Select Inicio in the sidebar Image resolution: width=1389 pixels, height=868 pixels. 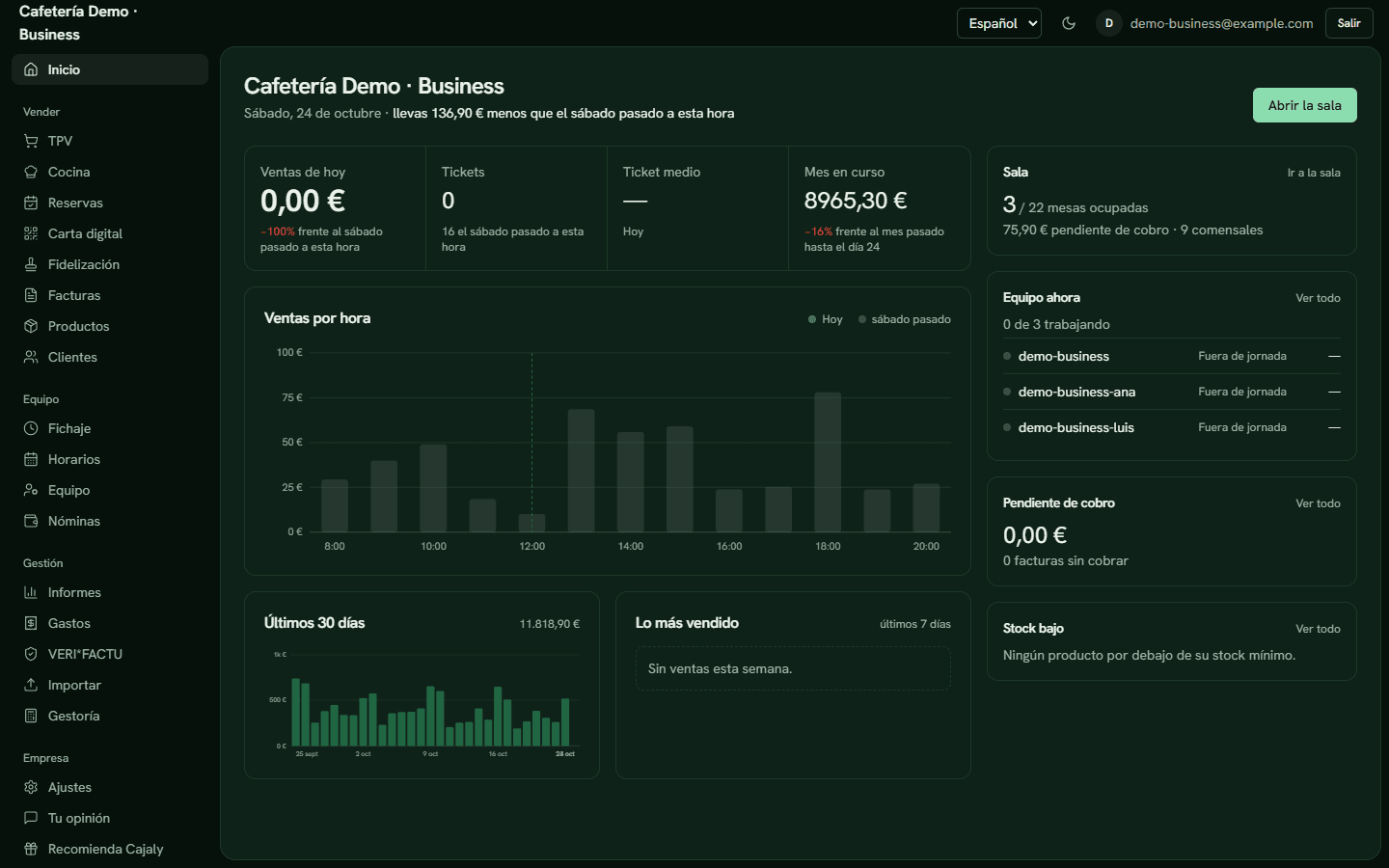point(110,69)
